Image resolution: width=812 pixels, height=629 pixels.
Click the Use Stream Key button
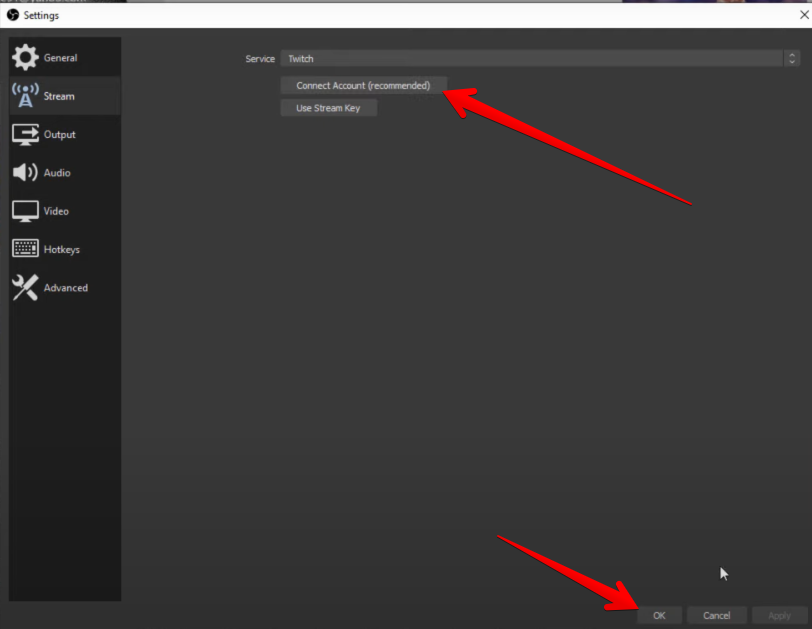(x=328, y=108)
